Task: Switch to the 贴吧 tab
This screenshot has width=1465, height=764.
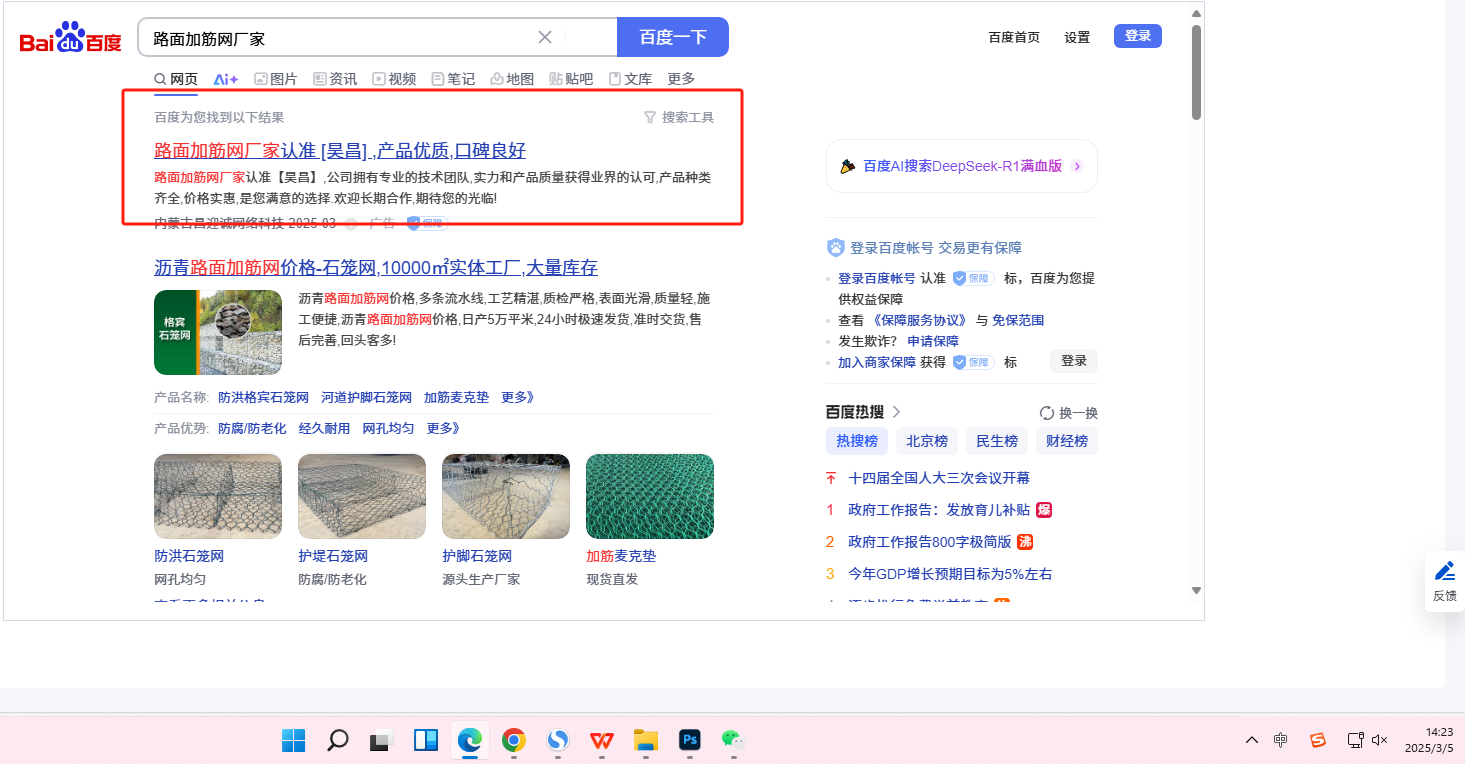Action: 571,79
